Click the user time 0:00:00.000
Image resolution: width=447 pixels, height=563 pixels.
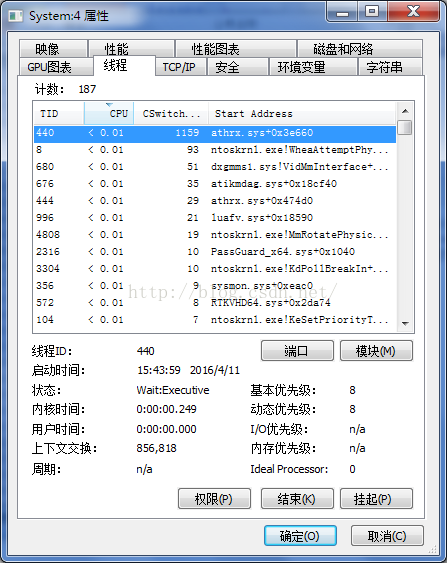[x=166, y=429]
